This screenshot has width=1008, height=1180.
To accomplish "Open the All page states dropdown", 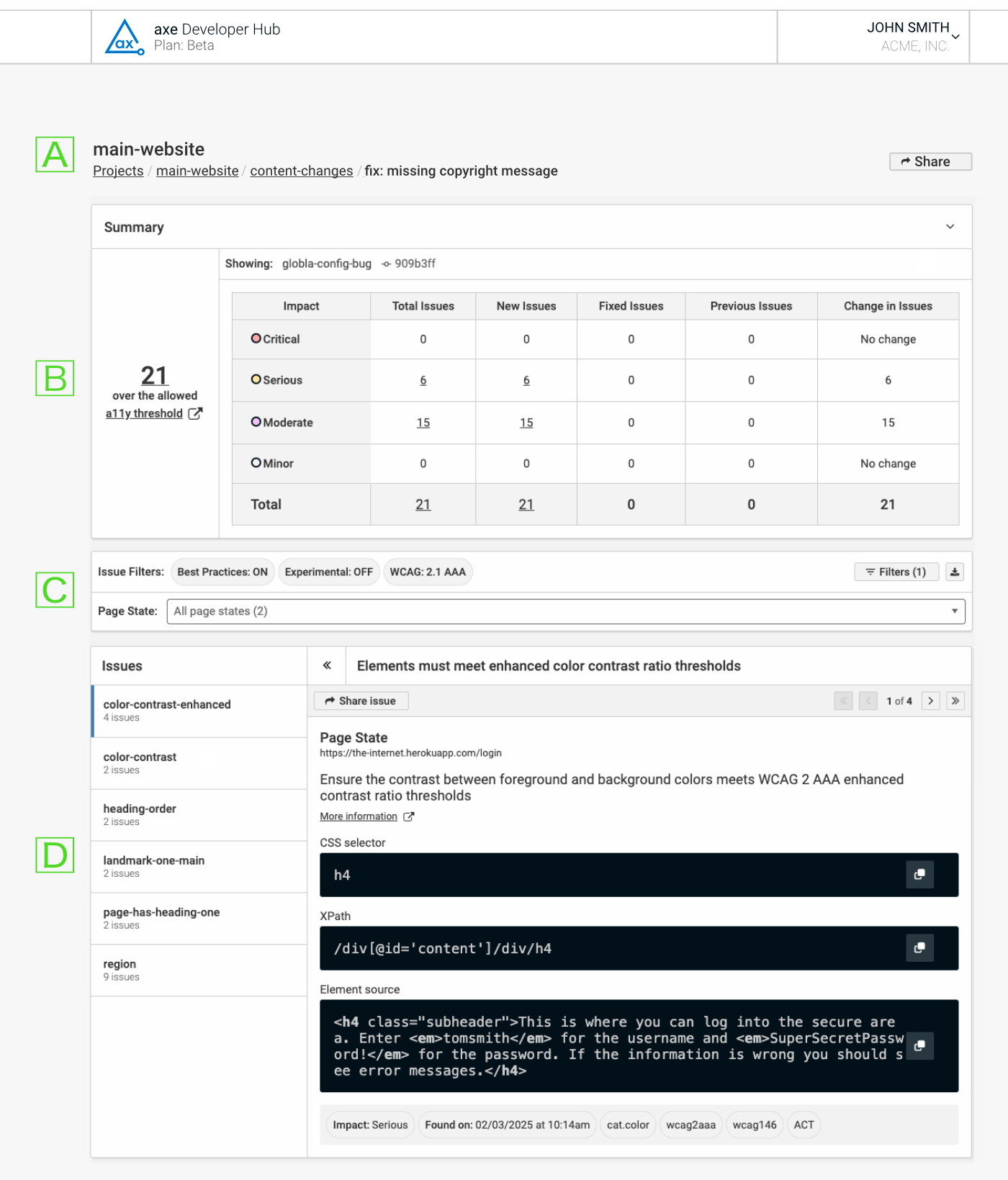I will (x=565, y=611).
